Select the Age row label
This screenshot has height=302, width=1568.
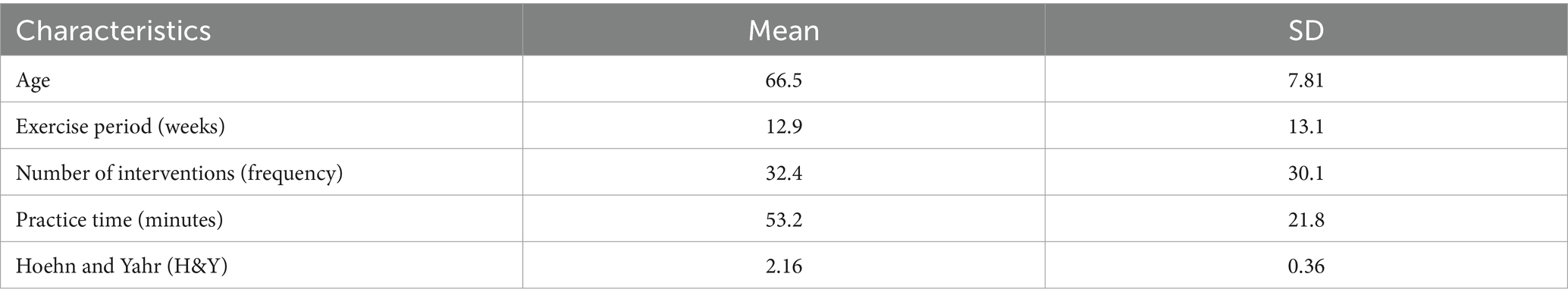click(x=33, y=80)
